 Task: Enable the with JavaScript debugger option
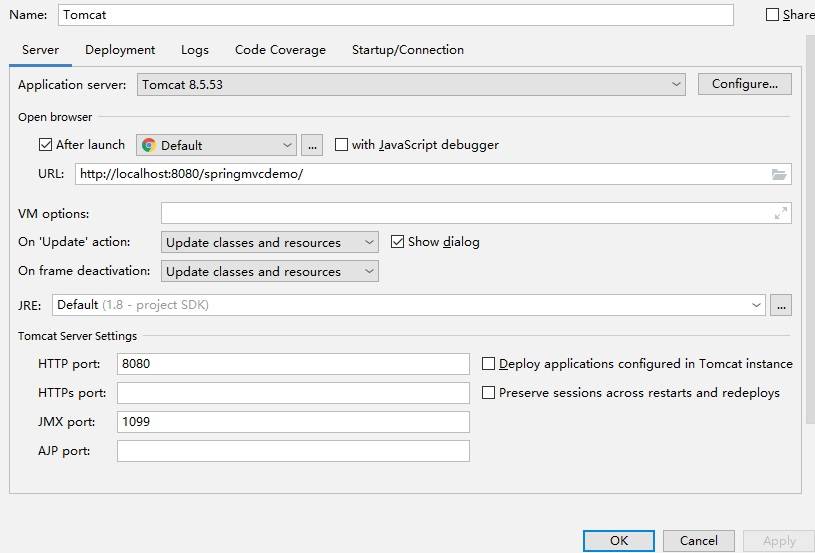342,145
